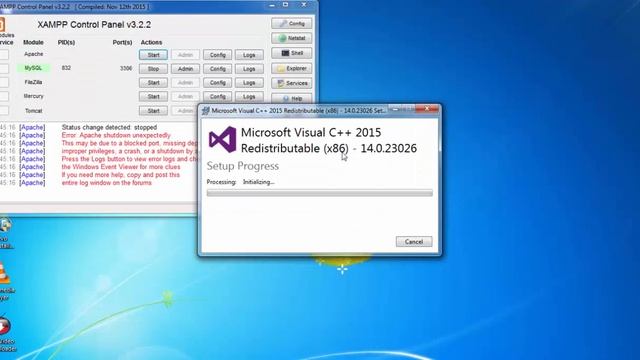This screenshot has height=360, width=640.
Task: Click 'entire log window on the forums' line
Action: [x=107, y=183]
